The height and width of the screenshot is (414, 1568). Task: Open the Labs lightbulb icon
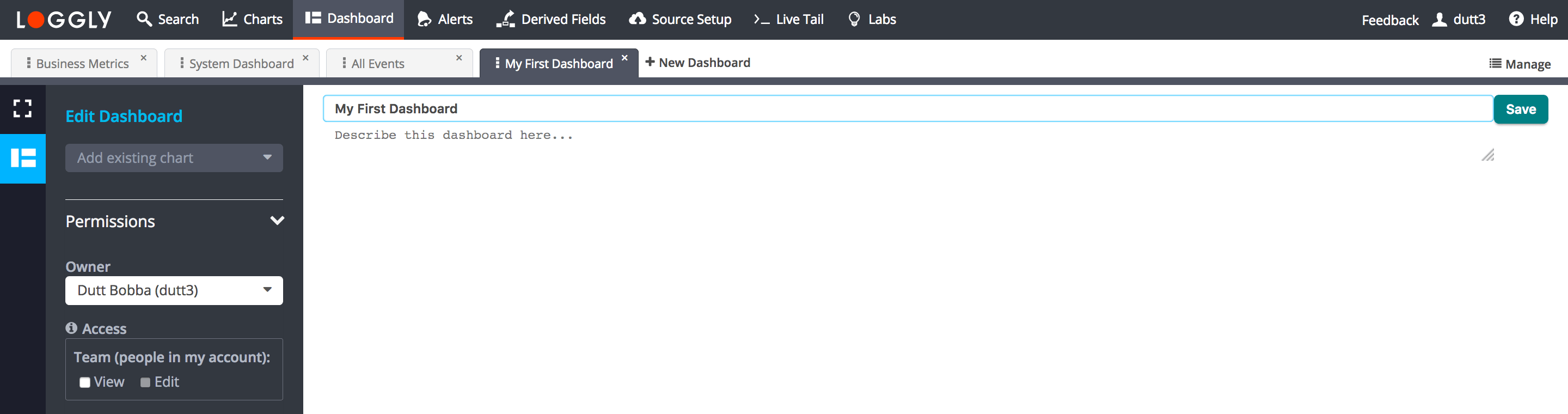pyautogui.click(x=854, y=20)
